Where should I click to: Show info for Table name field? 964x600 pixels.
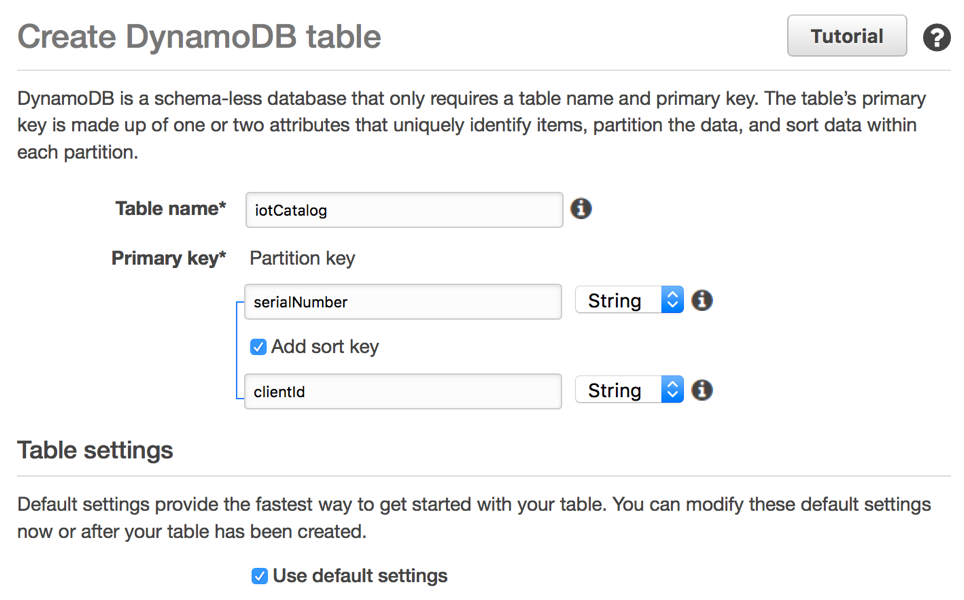581,209
